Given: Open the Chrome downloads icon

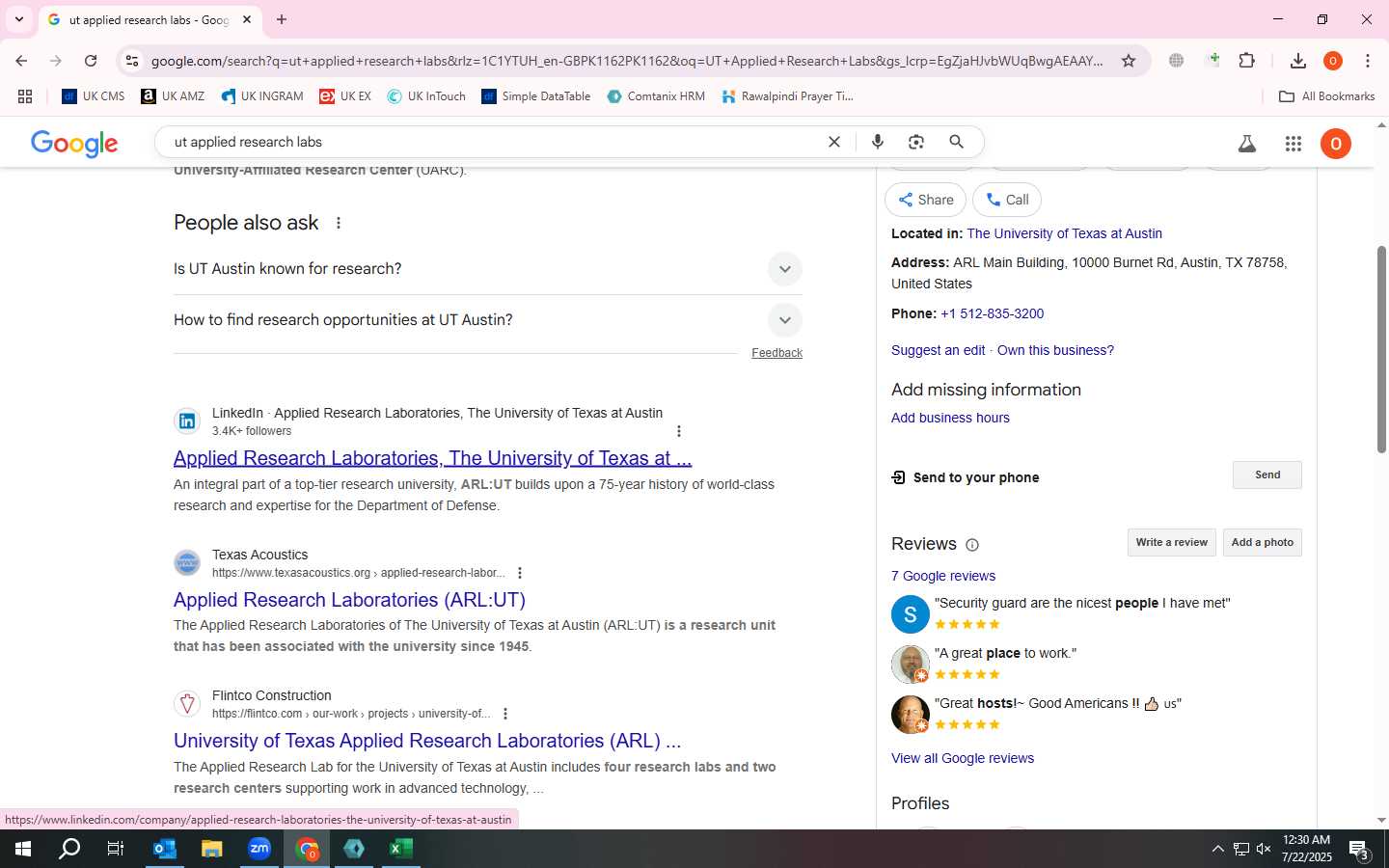Looking at the screenshot, I should 1298,61.
